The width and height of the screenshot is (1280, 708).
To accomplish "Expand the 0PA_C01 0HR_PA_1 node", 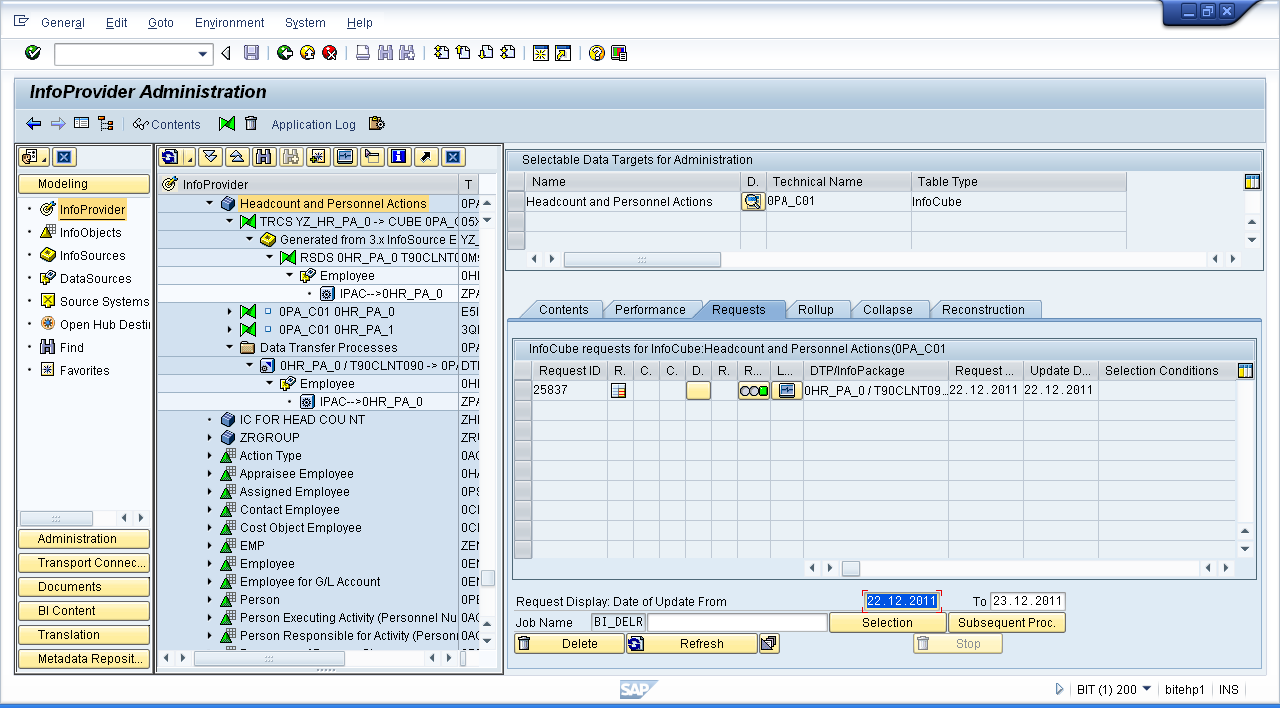I will (230, 329).
